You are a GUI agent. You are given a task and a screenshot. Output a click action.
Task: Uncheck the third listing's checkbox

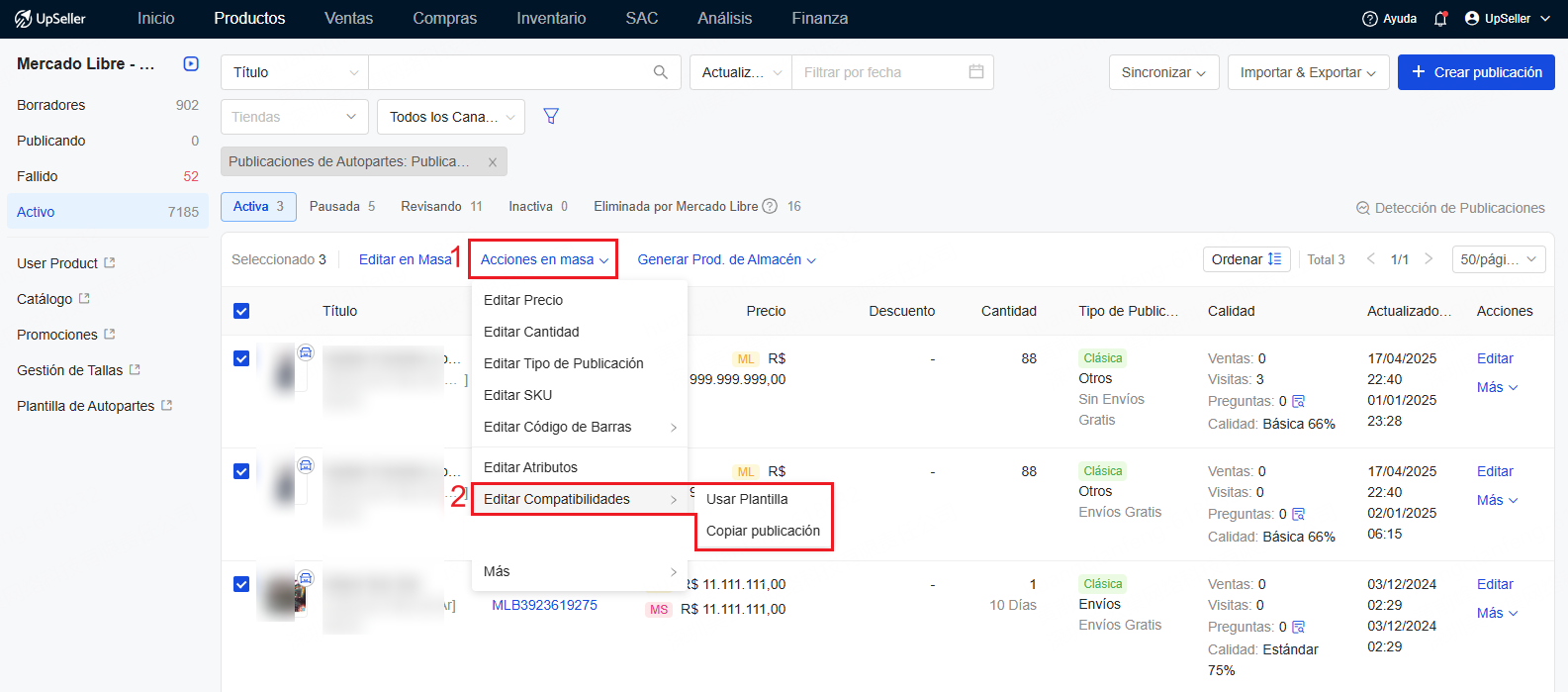(241, 584)
